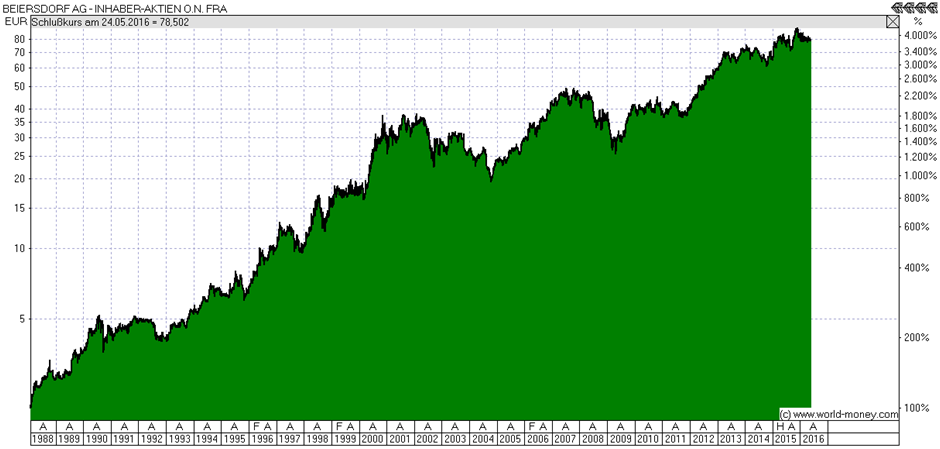
Task: Click the leftmost arrow icon above the percent axis
Action: [x=896, y=7]
